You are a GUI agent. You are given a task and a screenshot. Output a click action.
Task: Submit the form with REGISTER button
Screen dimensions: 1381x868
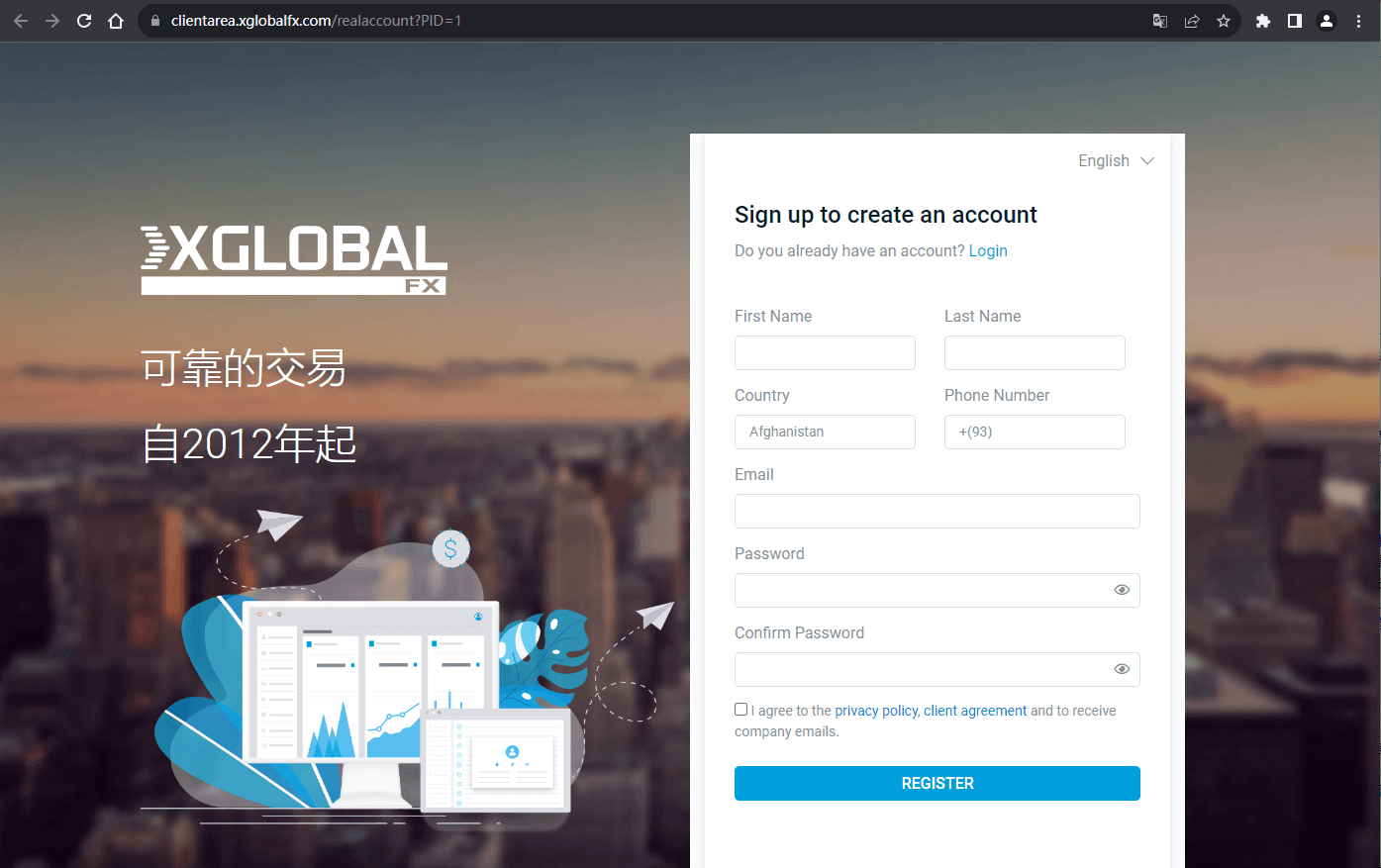coord(937,783)
